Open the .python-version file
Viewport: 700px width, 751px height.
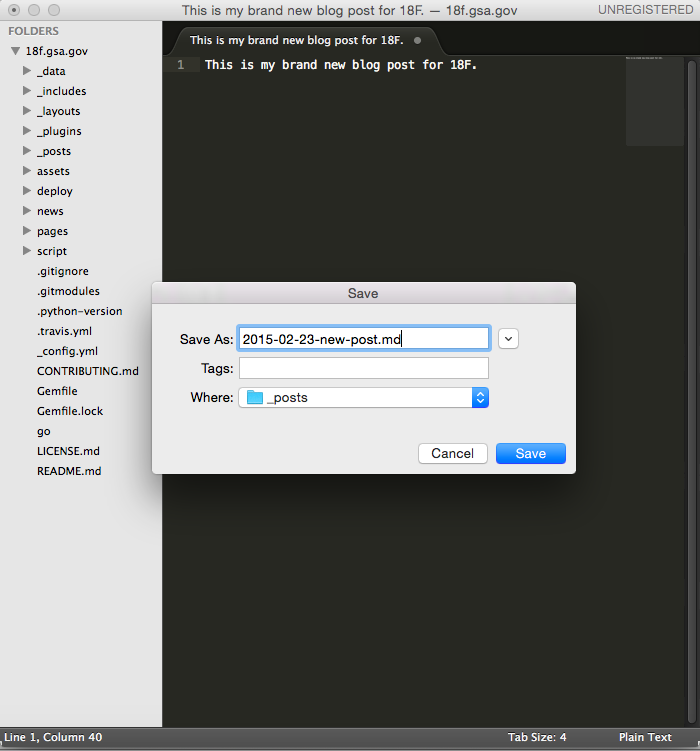(x=79, y=311)
